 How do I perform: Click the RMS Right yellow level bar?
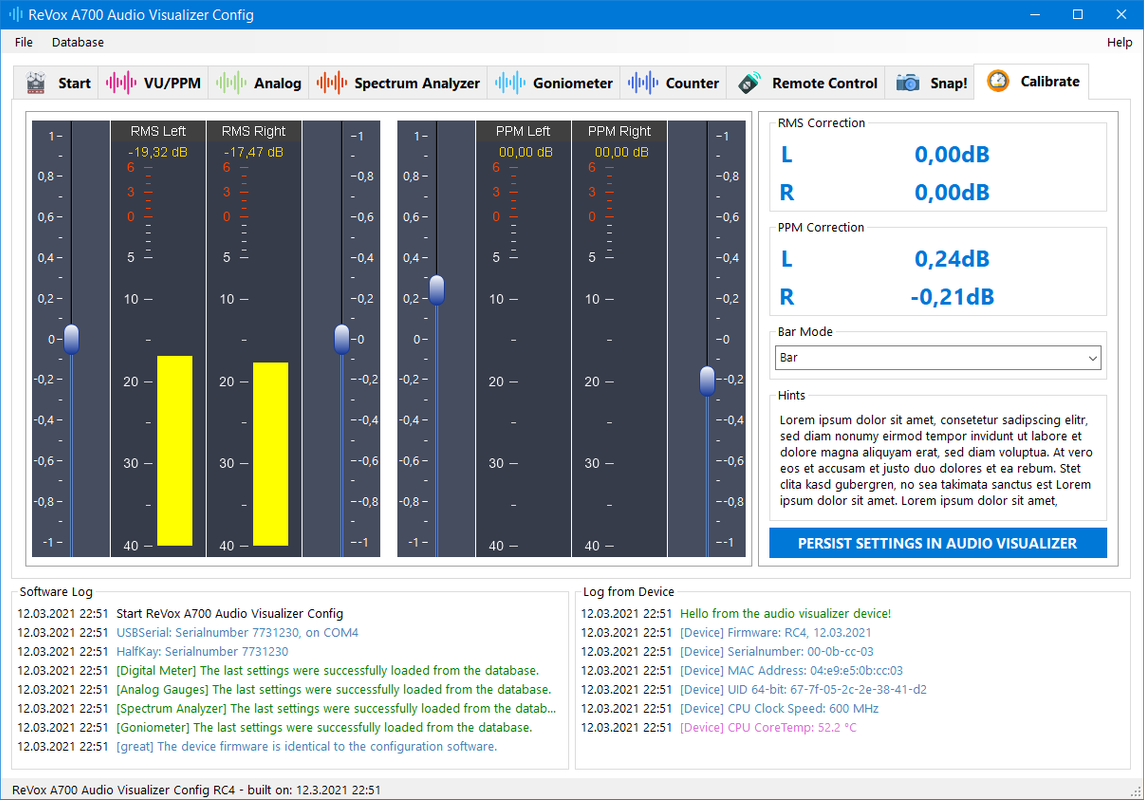click(x=271, y=454)
